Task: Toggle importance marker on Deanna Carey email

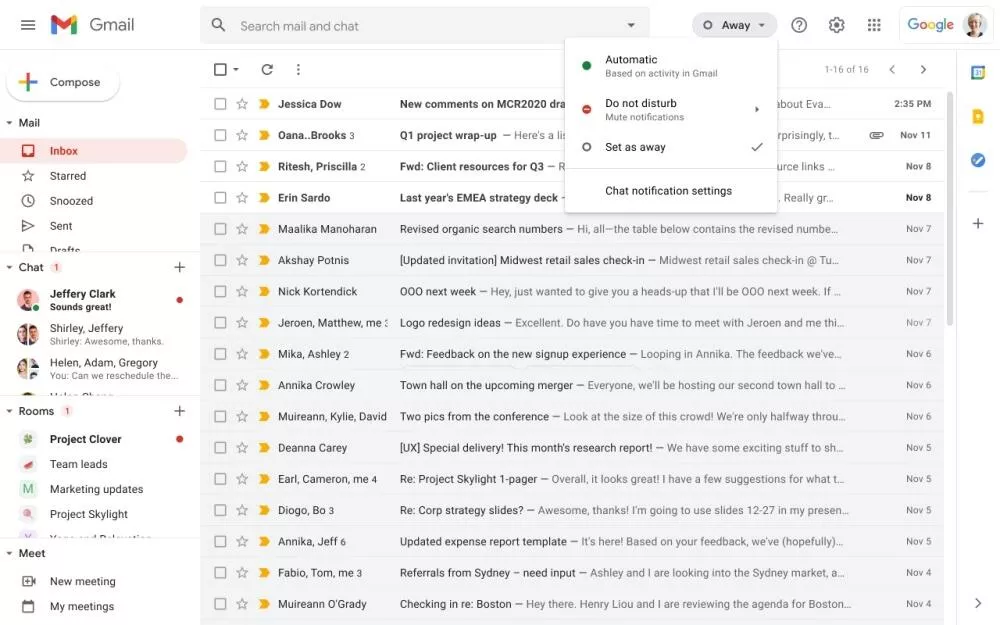Action: click(x=263, y=448)
